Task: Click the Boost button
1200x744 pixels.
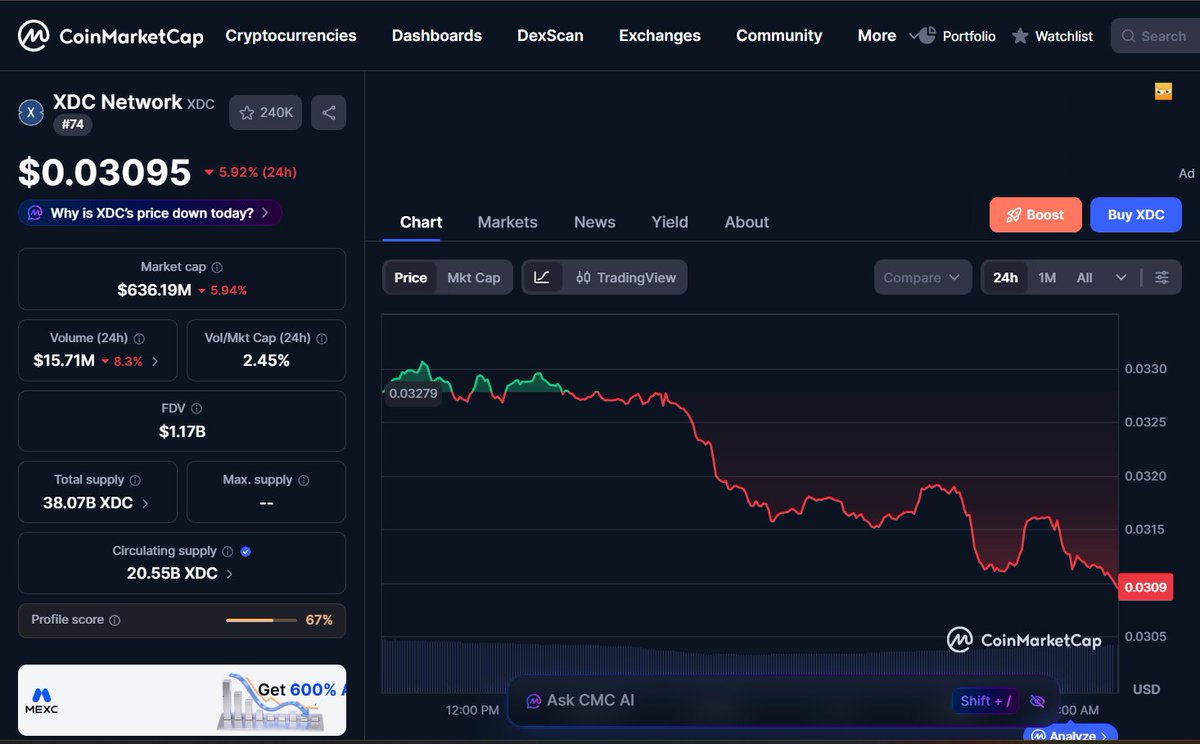Action: [1035, 215]
